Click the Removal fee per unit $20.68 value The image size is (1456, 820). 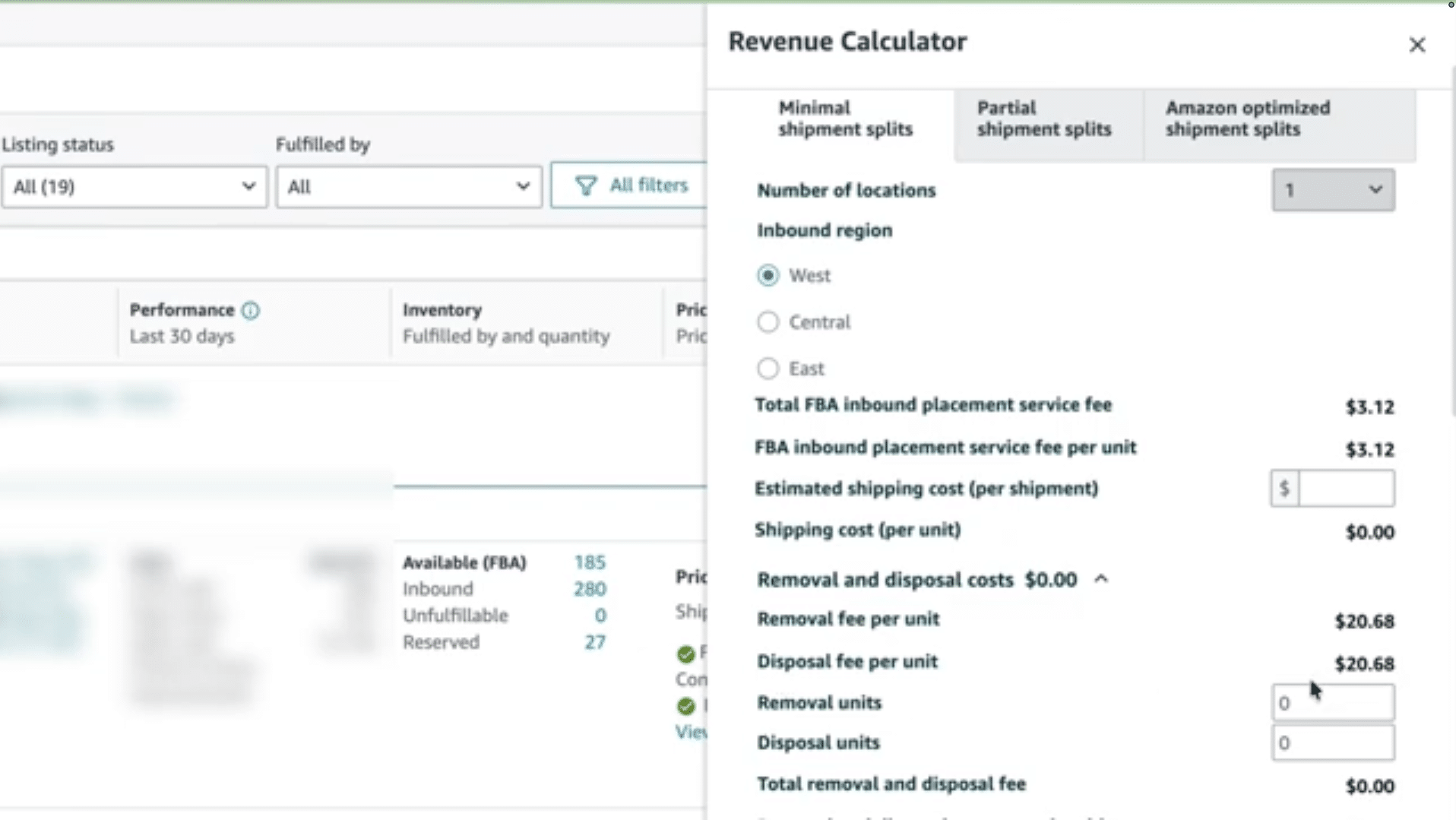[x=1364, y=622]
